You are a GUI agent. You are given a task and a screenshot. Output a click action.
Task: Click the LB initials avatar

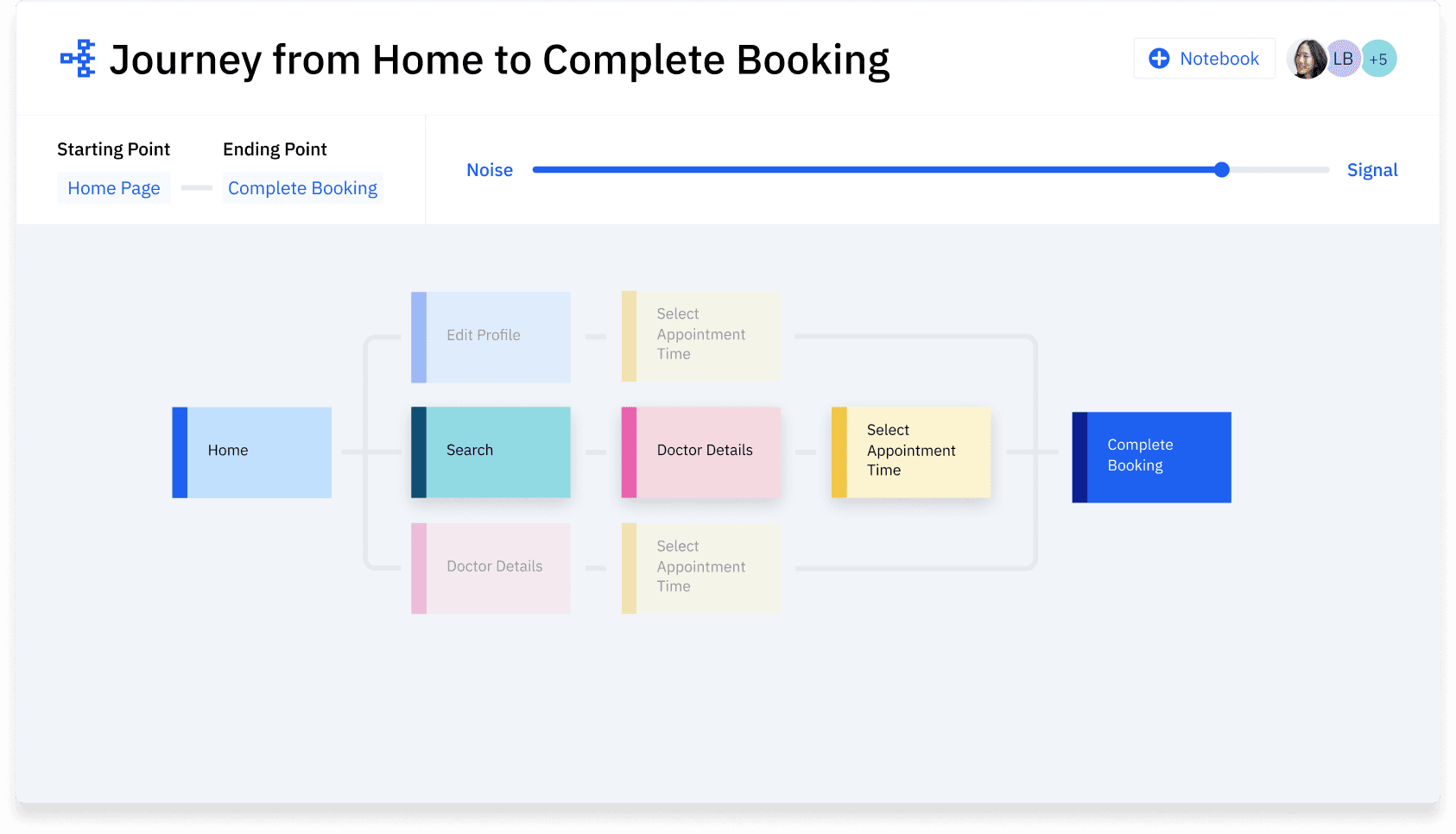tap(1343, 59)
